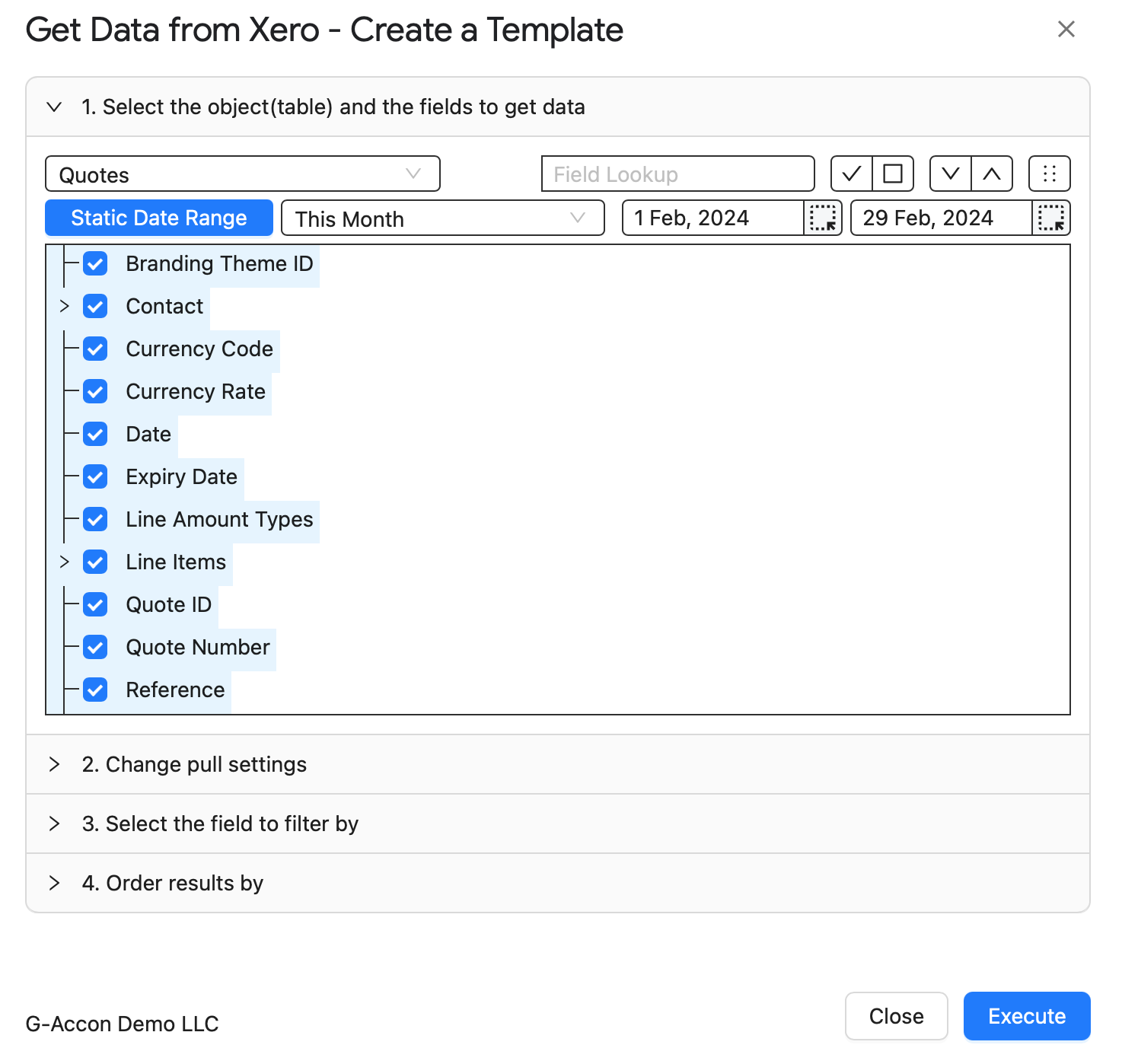Toggle the Expiry Date checkbox
1122x1064 pixels.
[95, 476]
